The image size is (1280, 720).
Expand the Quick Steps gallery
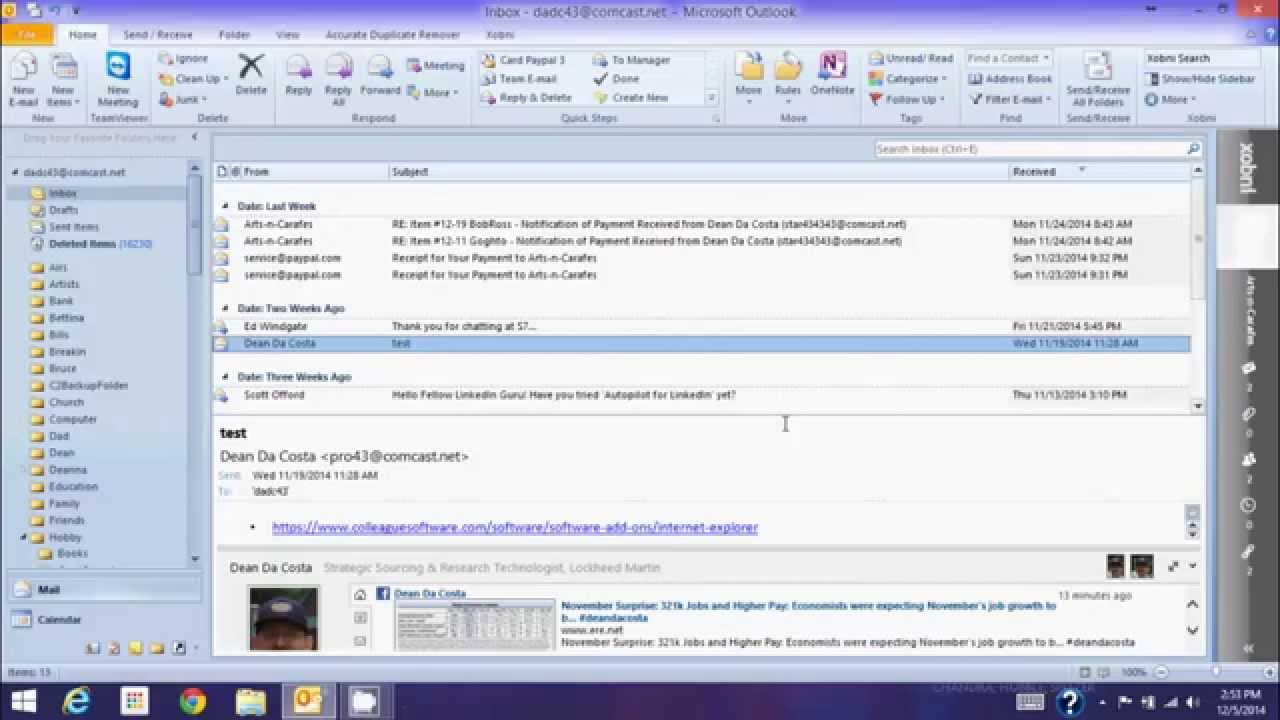pyautogui.click(x=712, y=98)
